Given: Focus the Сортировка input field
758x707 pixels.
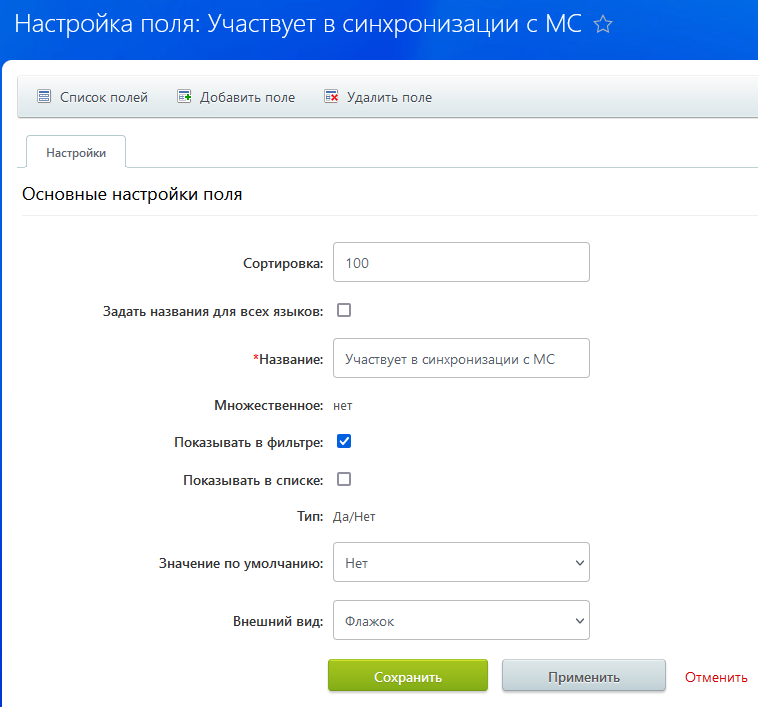Looking at the screenshot, I should coord(460,263).
